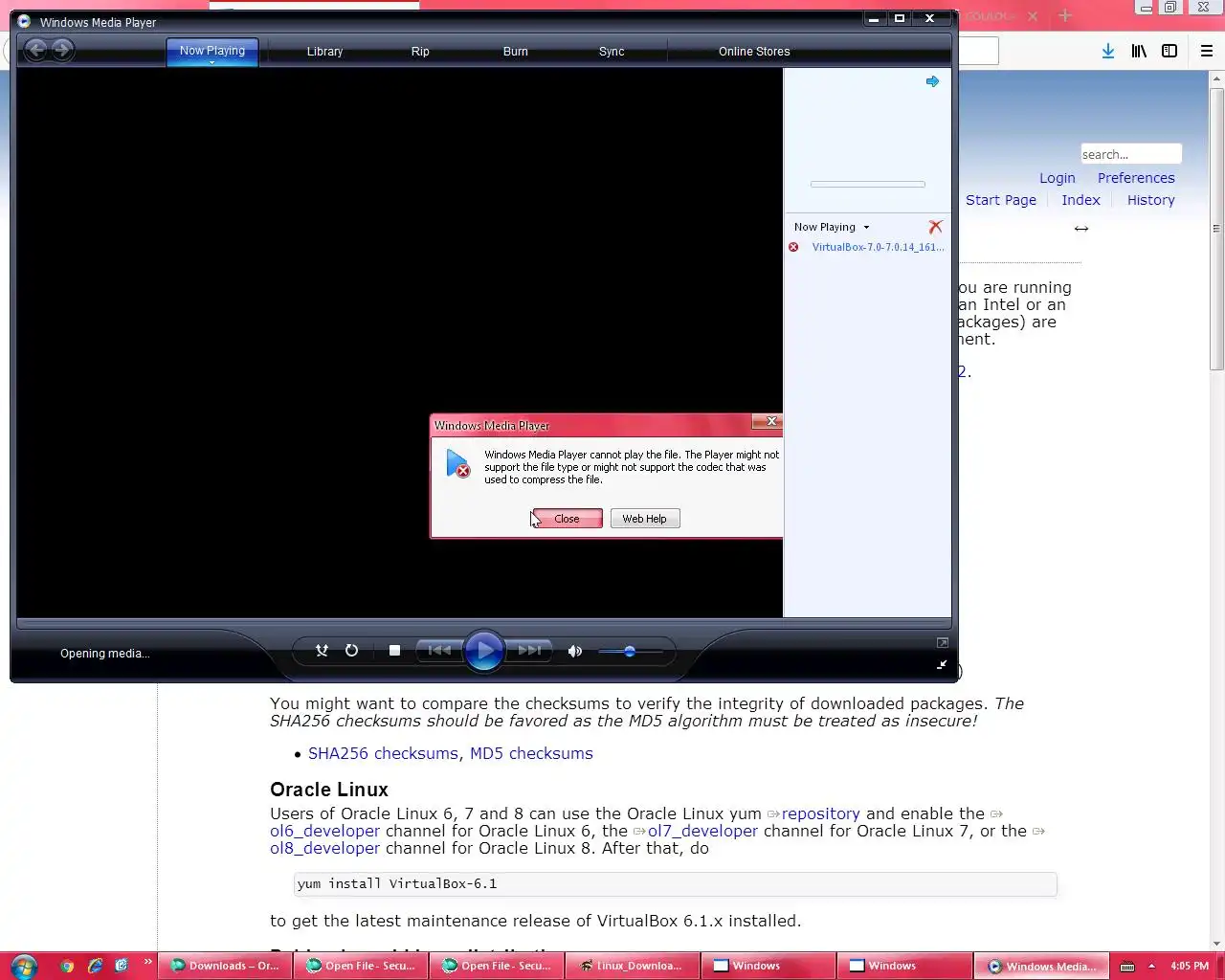Launch Internet Explorer from quick launch

tap(95, 966)
